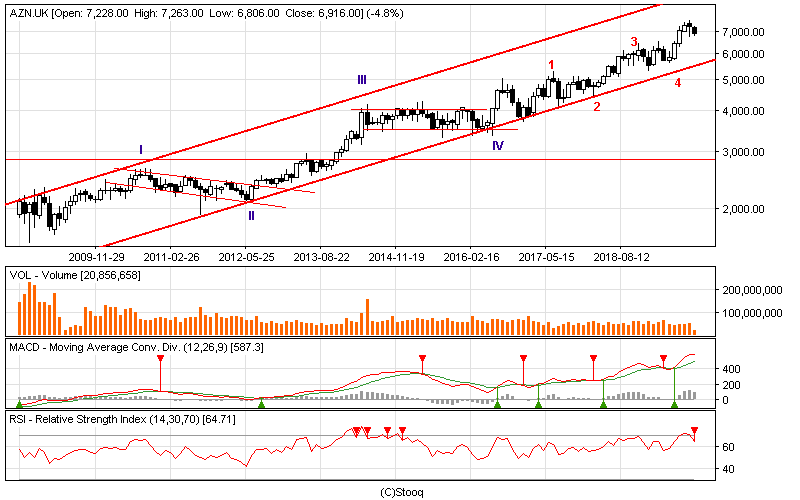Click the (-4.8%) change figure
The image size is (800, 500).
pos(385,13)
